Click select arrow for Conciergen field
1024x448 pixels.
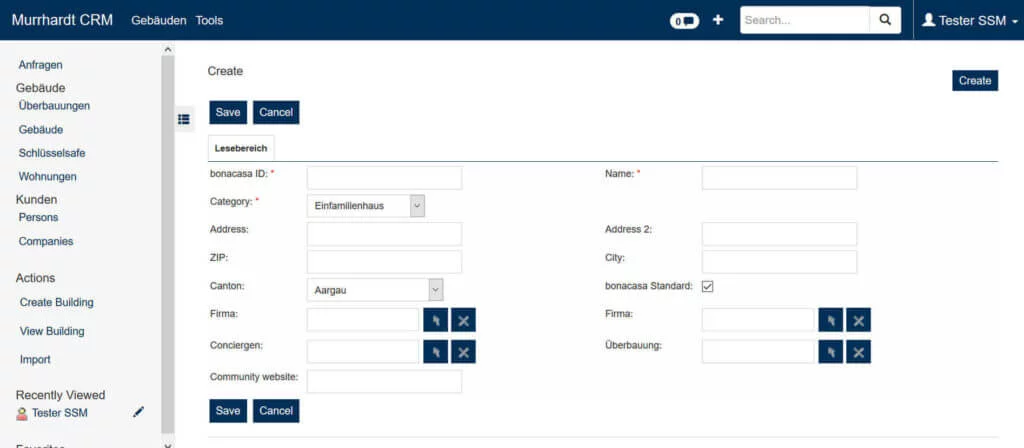[435, 351]
